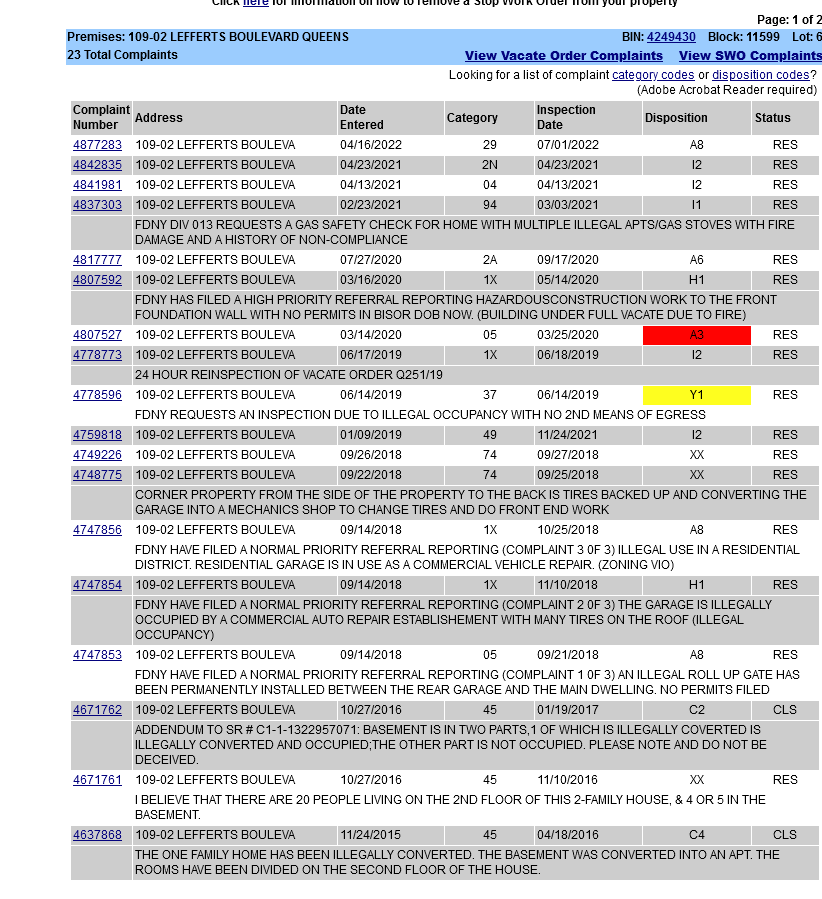Open complaint number 4807527
Image resolution: width=822 pixels, height=899 pixels.
(x=97, y=335)
